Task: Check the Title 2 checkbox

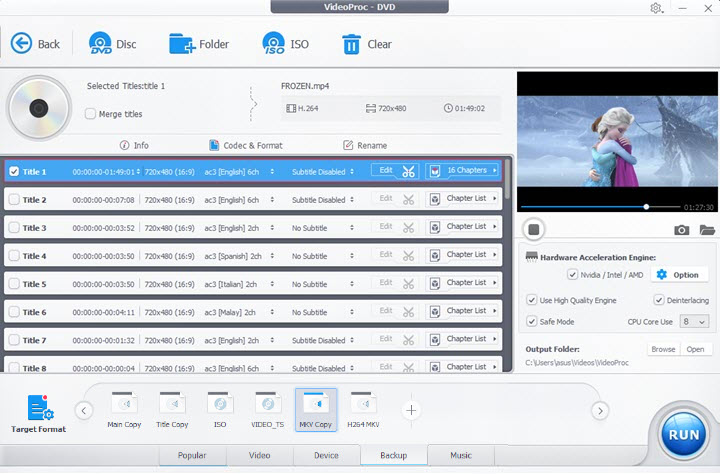Action: point(14,200)
